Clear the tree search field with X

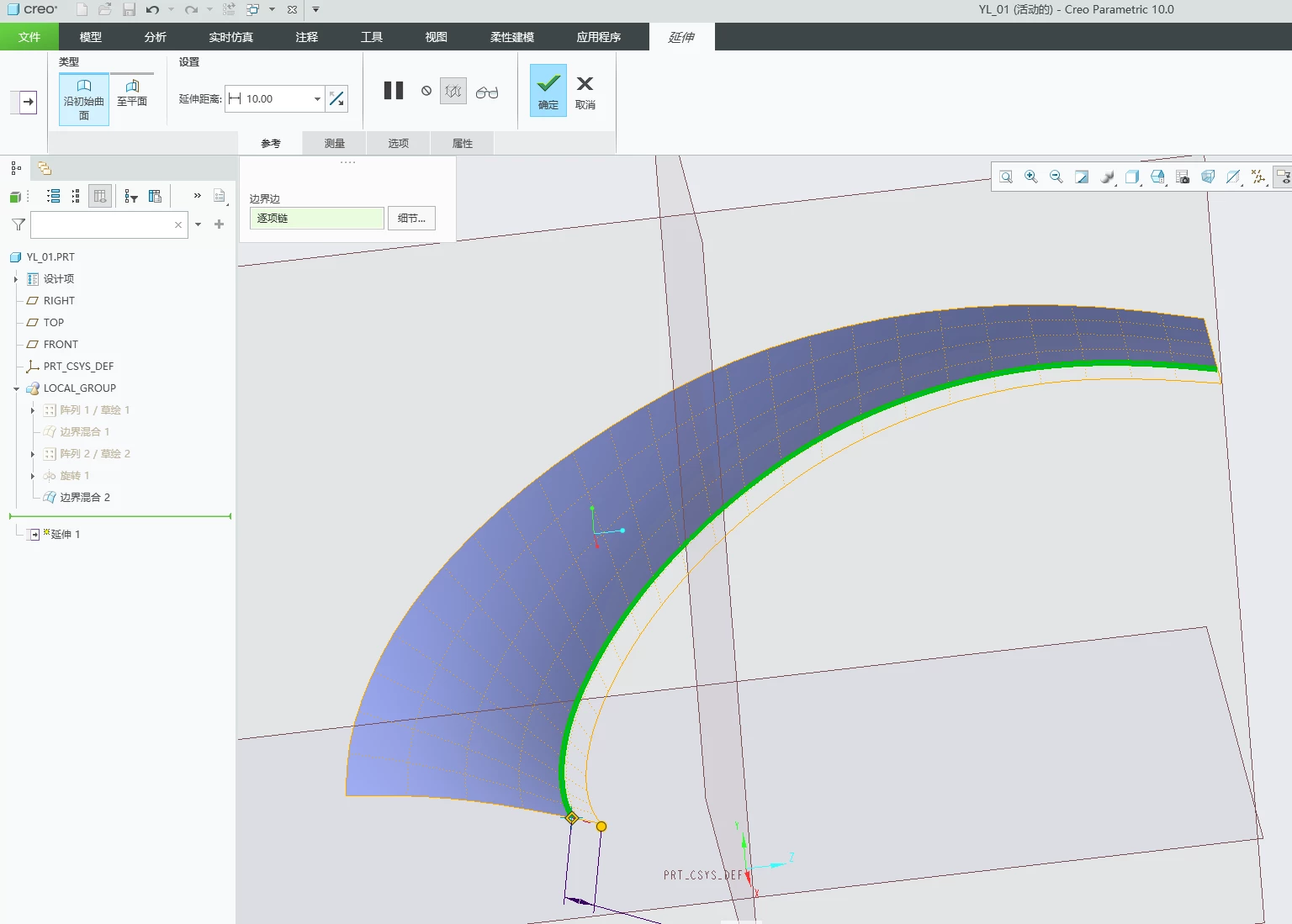pyautogui.click(x=178, y=224)
